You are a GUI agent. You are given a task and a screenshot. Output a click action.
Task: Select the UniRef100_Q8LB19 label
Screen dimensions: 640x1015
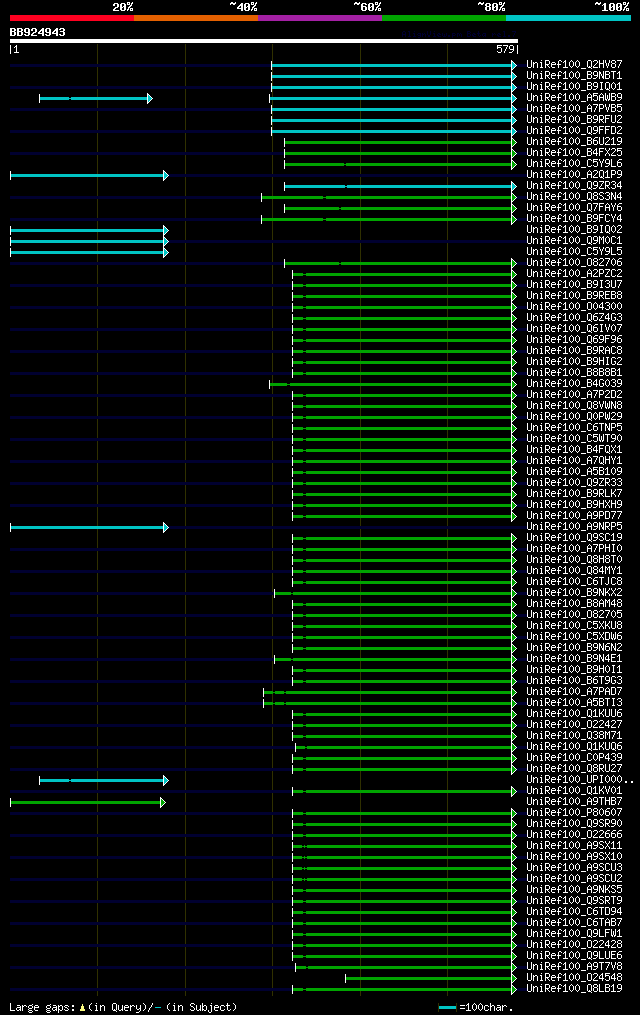pyautogui.click(x=574, y=989)
